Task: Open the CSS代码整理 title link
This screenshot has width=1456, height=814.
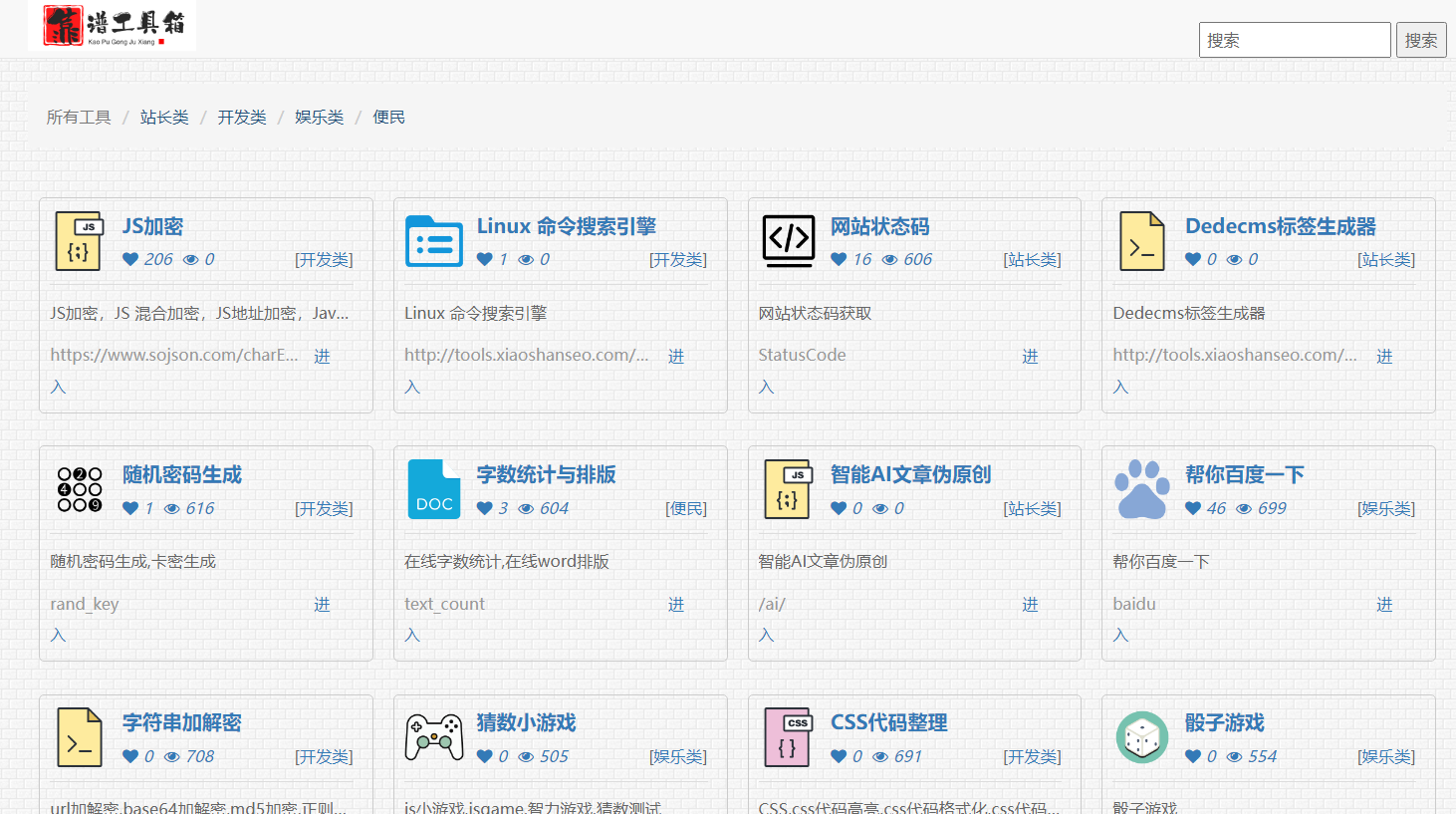Action: click(888, 722)
